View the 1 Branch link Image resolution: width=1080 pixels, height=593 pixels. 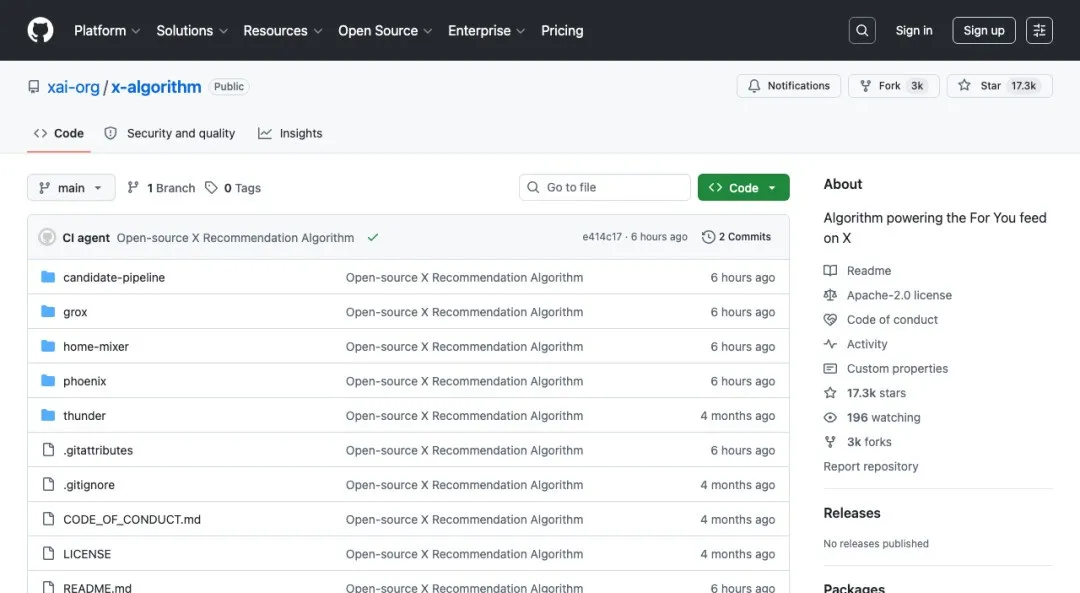pos(161,187)
